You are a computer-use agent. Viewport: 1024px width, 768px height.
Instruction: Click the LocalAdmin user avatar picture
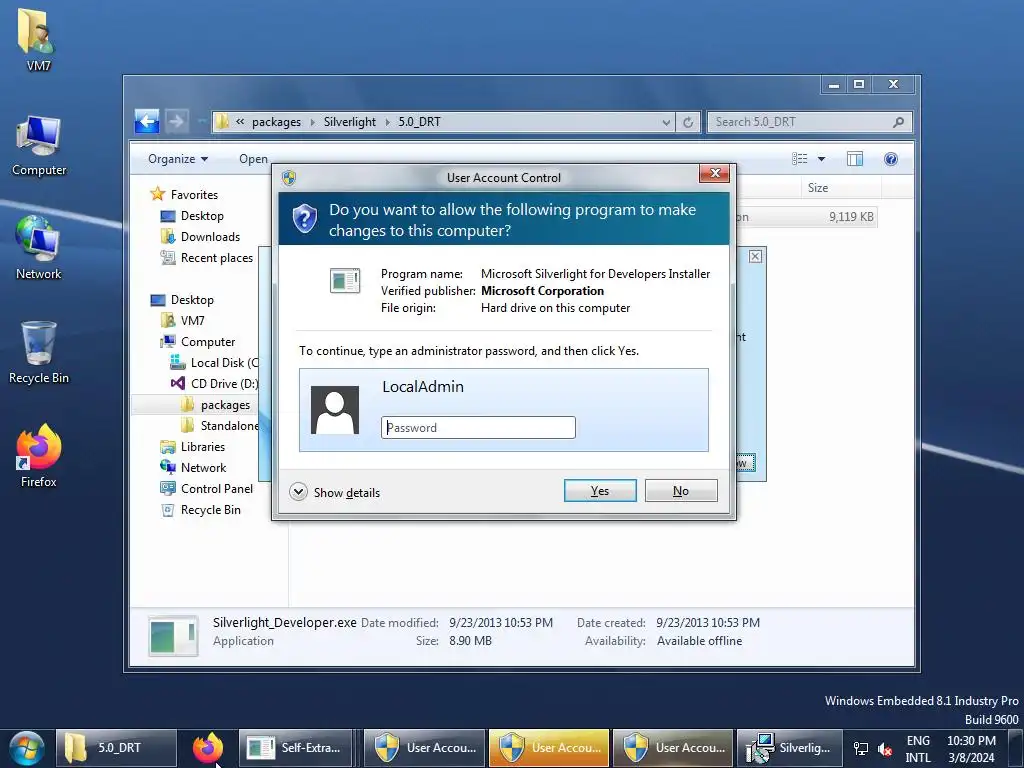point(334,409)
